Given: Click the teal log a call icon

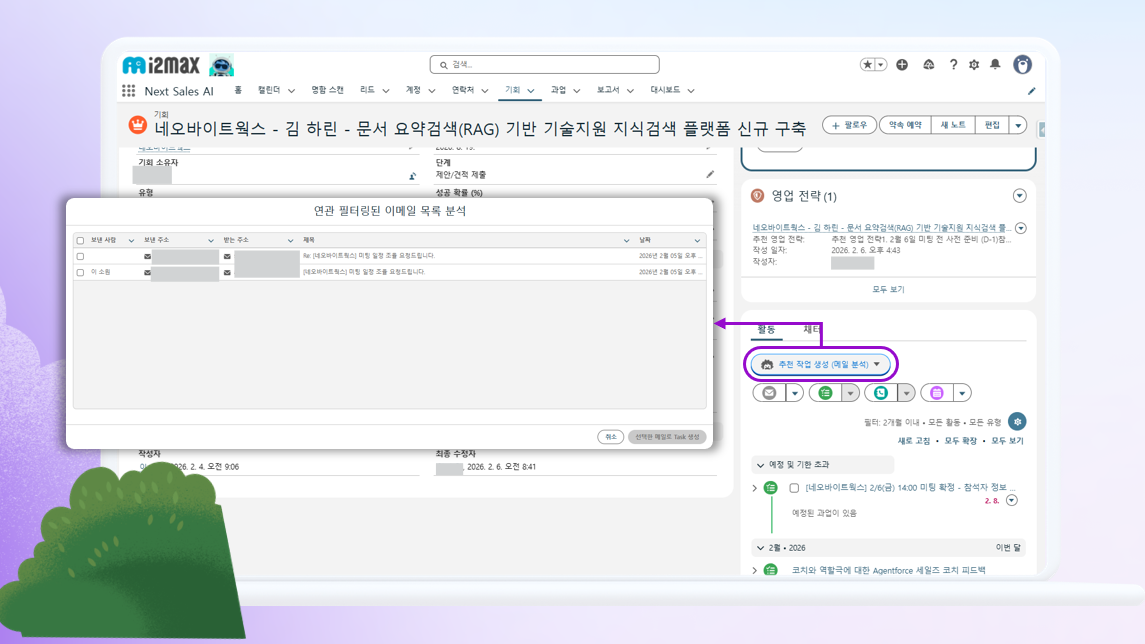Looking at the screenshot, I should point(881,393).
